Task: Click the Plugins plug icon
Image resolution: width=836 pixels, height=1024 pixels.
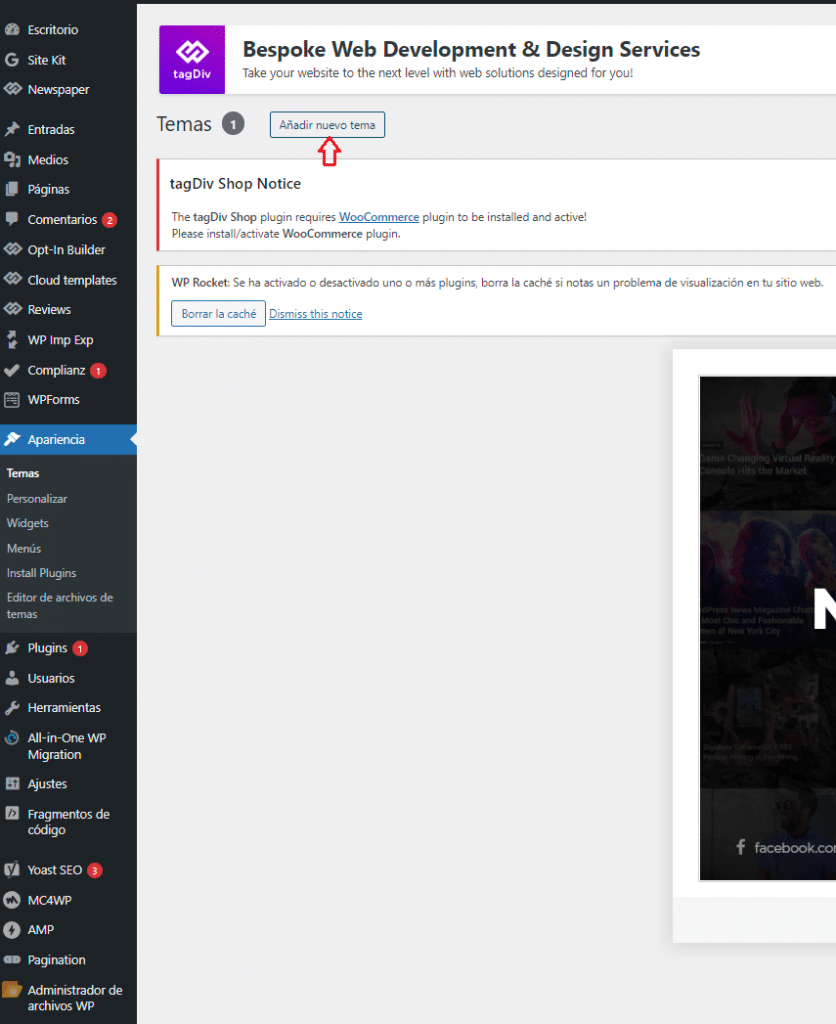Action: tap(12, 648)
